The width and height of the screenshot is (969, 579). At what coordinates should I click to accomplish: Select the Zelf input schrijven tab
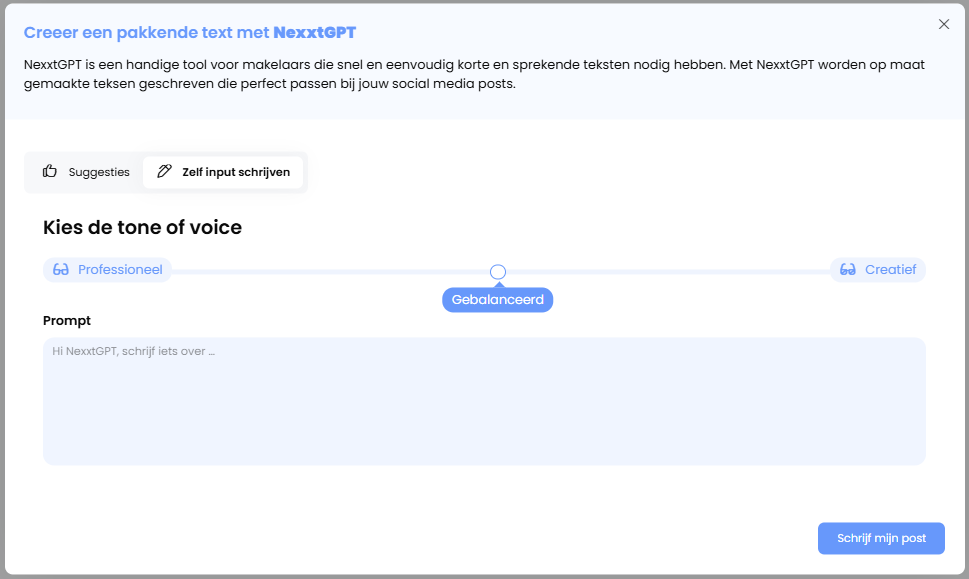click(223, 172)
